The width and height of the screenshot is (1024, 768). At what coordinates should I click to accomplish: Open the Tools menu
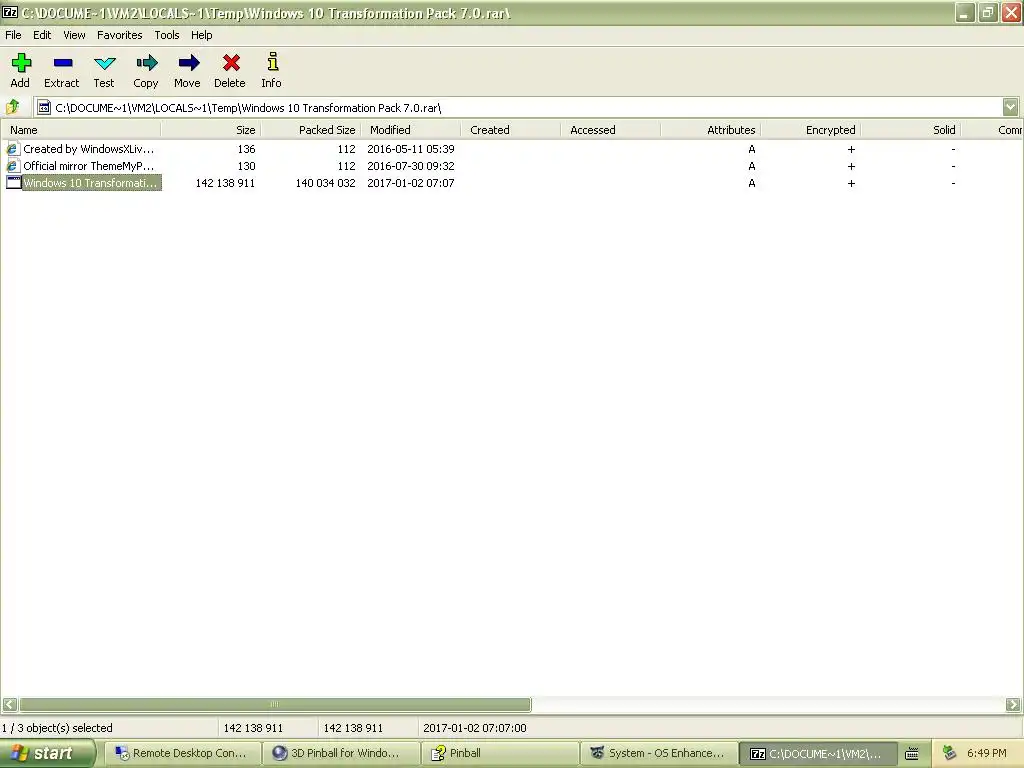pos(167,35)
